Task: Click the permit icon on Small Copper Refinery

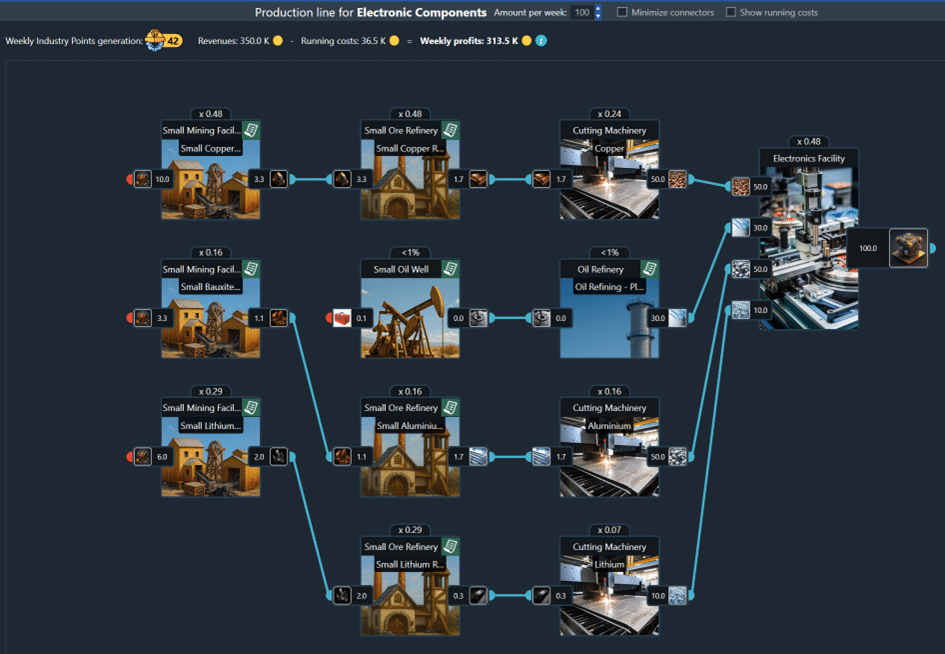Action: click(x=451, y=130)
